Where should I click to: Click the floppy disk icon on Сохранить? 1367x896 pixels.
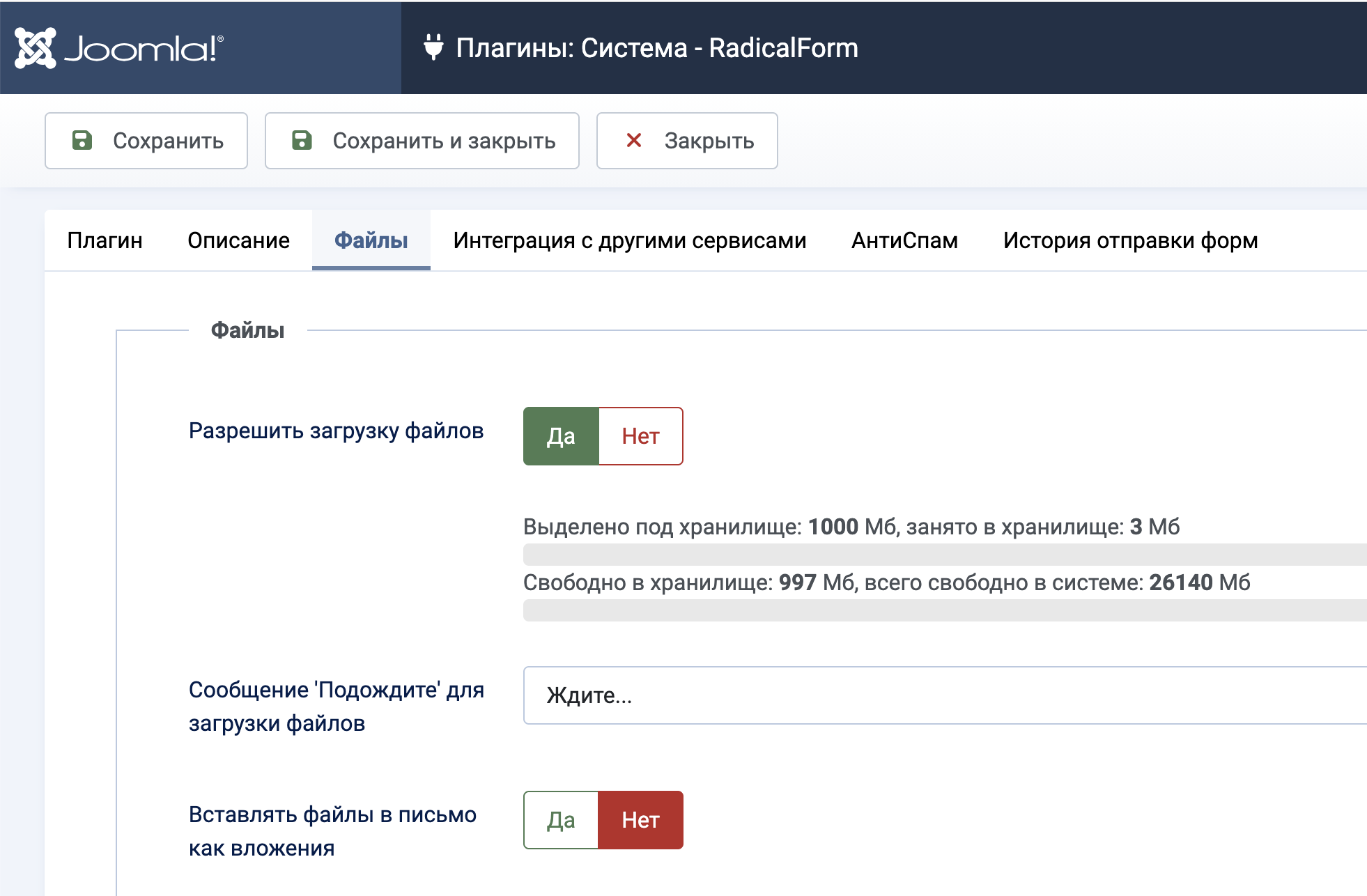click(82, 140)
